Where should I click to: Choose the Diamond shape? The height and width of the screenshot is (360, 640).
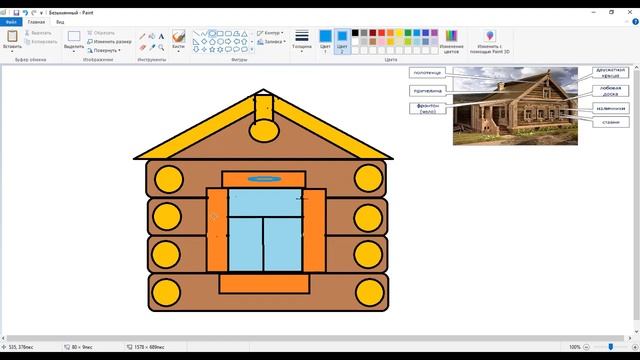(204, 42)
